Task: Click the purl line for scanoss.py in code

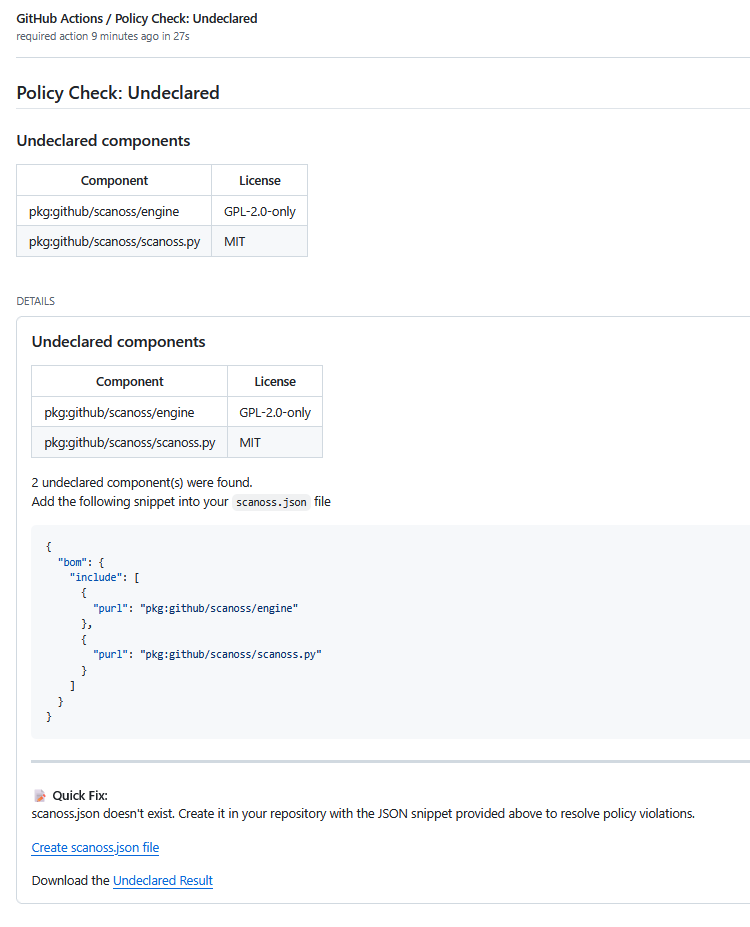Action: coord(207,654)
